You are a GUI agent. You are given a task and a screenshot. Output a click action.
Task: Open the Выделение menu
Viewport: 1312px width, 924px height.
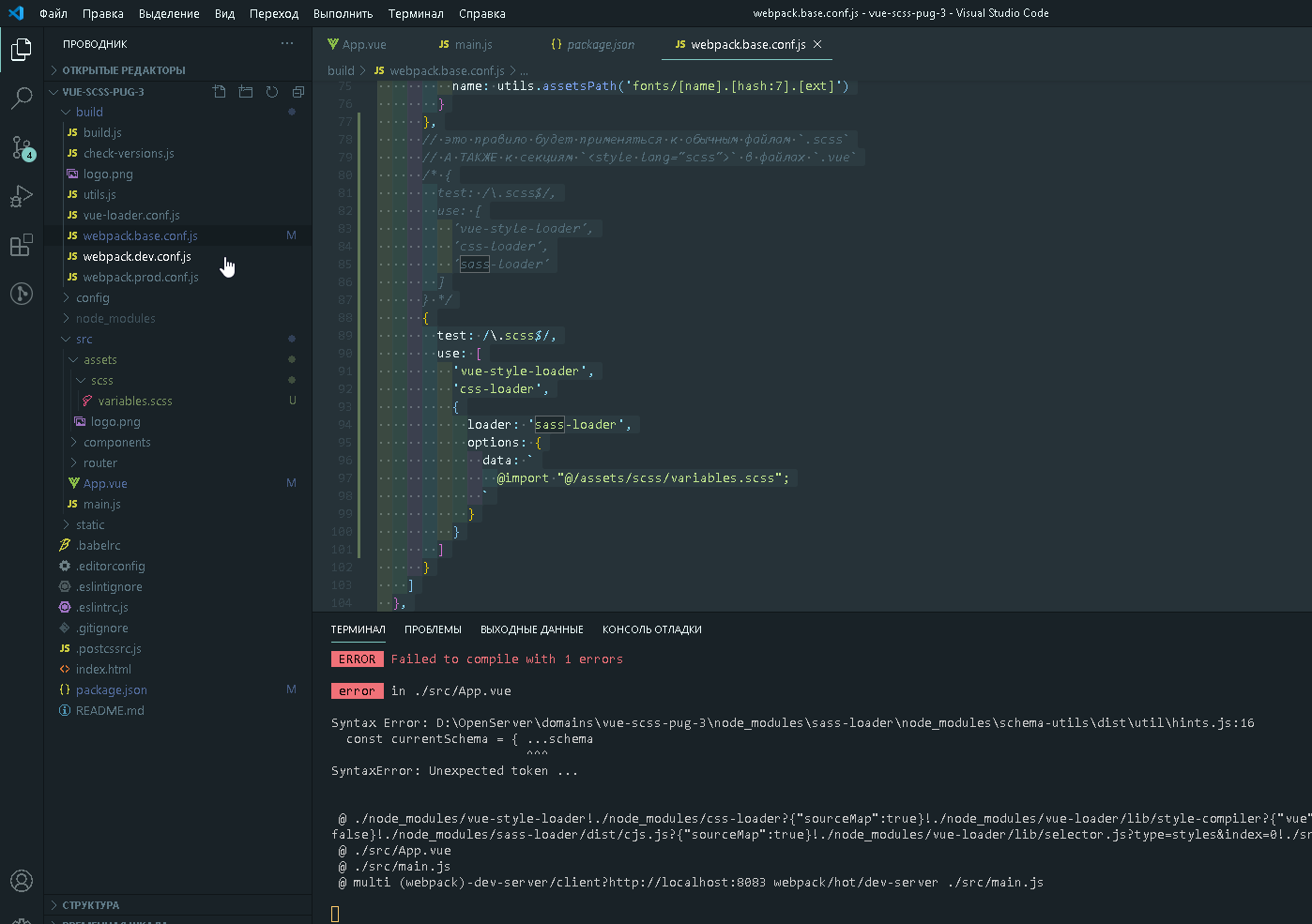point(169,14)
